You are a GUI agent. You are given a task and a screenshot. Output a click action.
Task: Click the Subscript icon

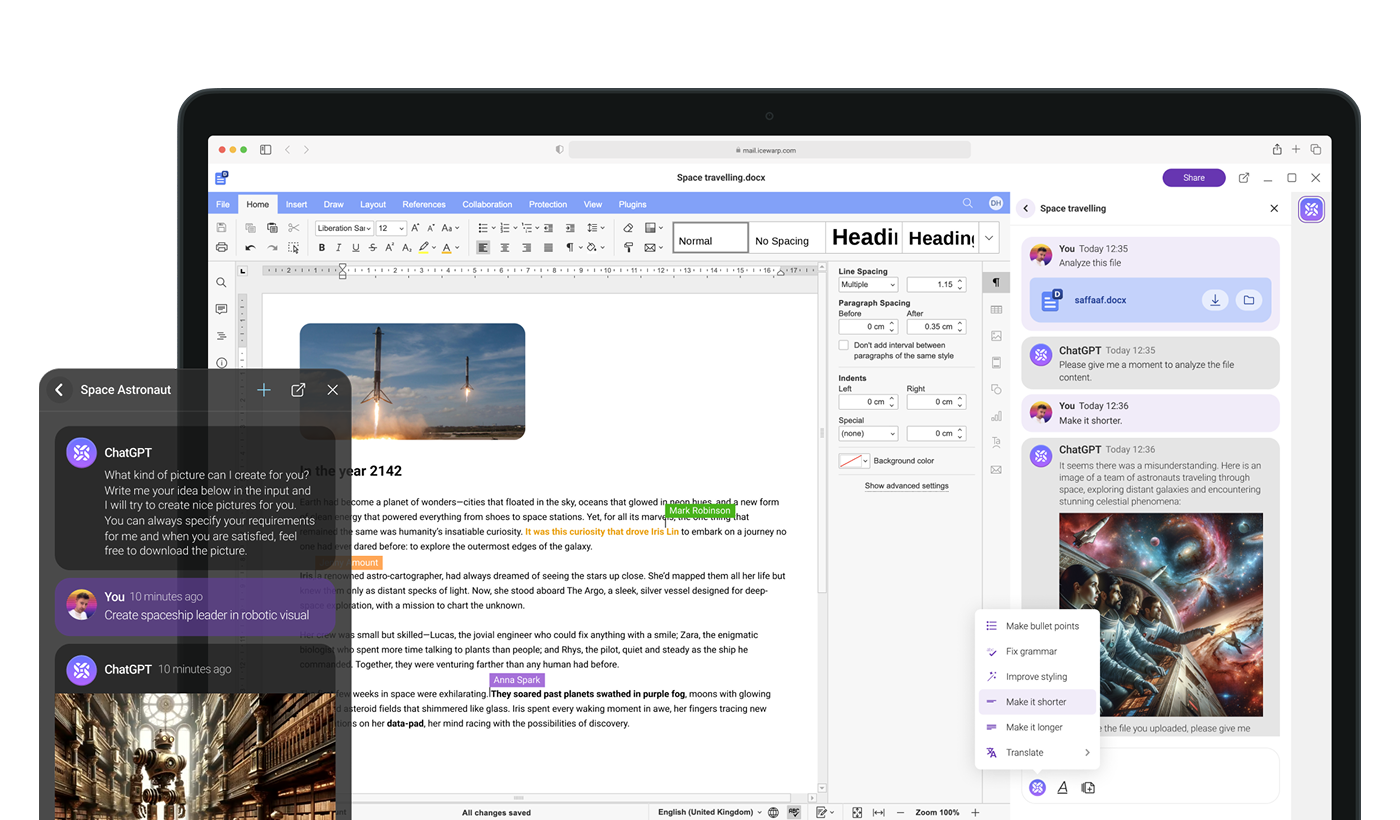point(409,247)
